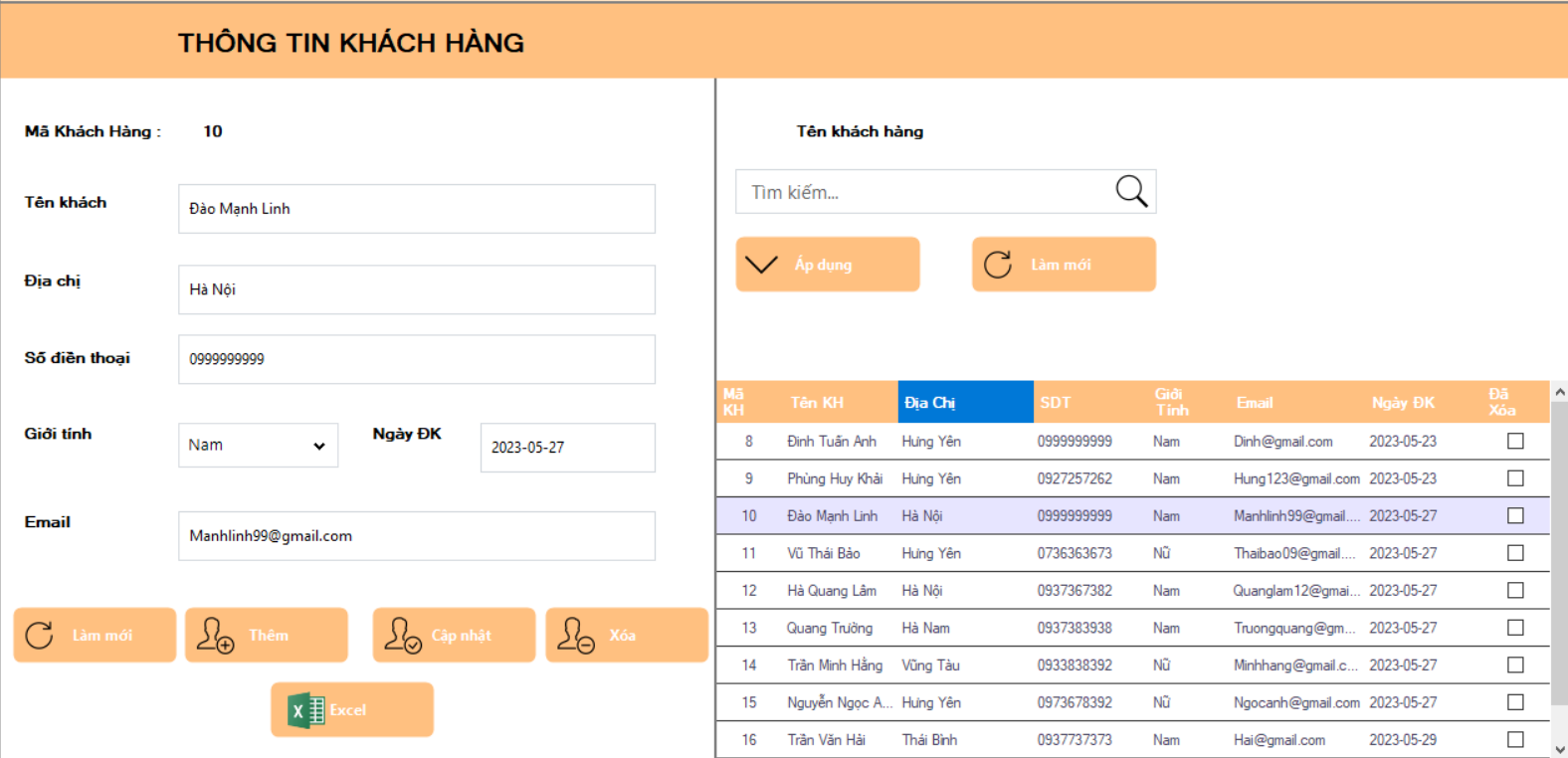Click the magnifier search icon

[x=1131, y=191]
